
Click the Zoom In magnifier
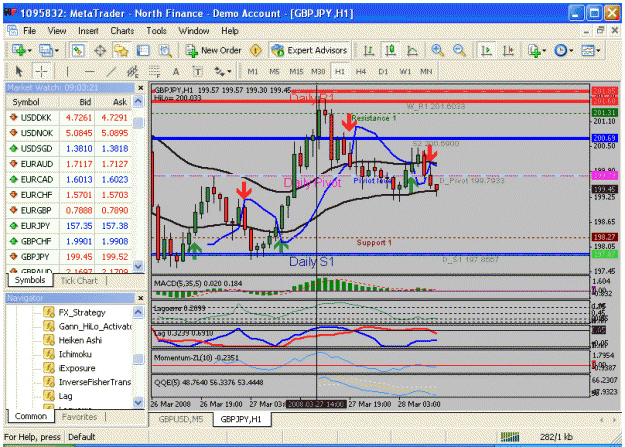438,51
